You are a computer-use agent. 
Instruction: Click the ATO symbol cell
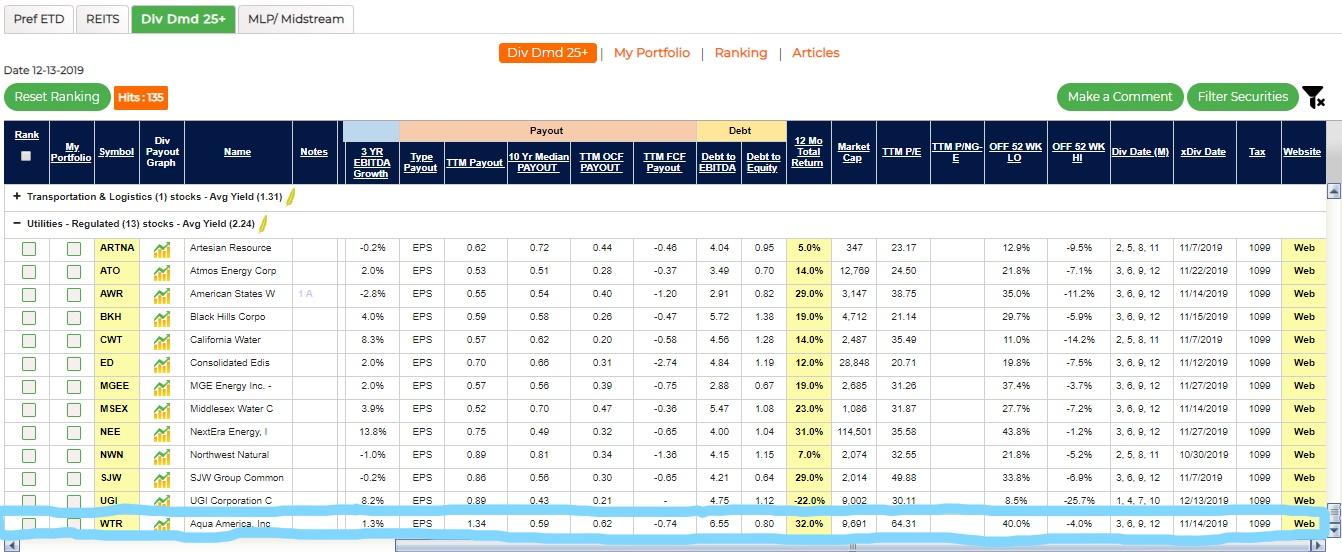[x=117, y=271]
